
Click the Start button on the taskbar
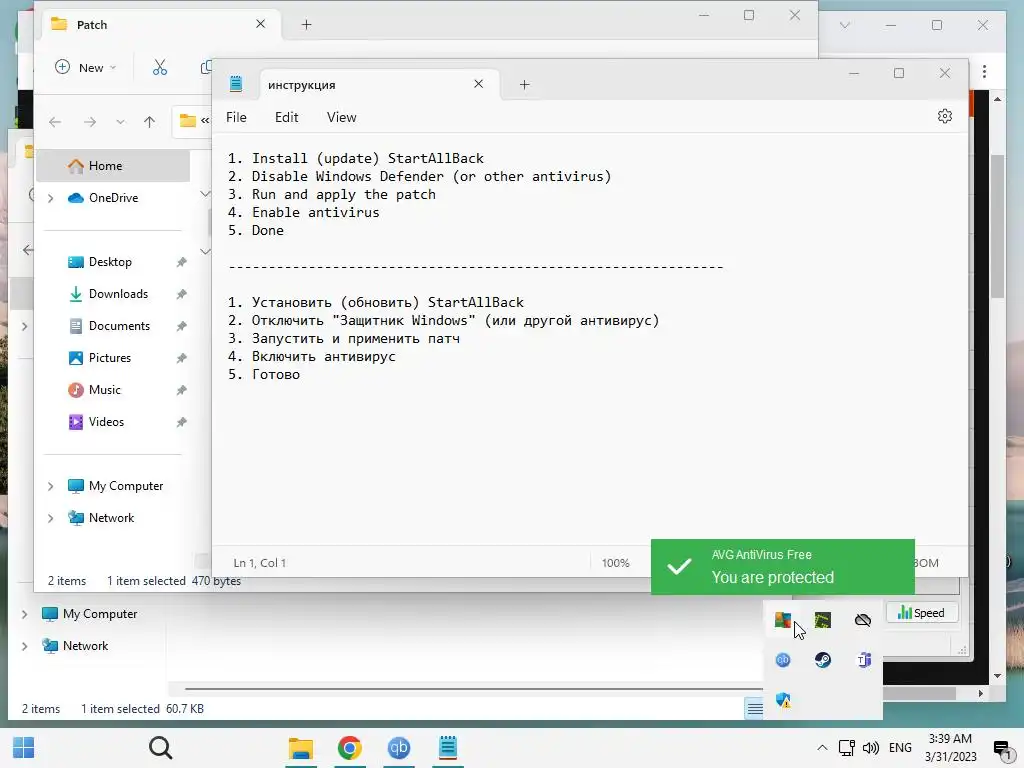click(x=24, y=747)
